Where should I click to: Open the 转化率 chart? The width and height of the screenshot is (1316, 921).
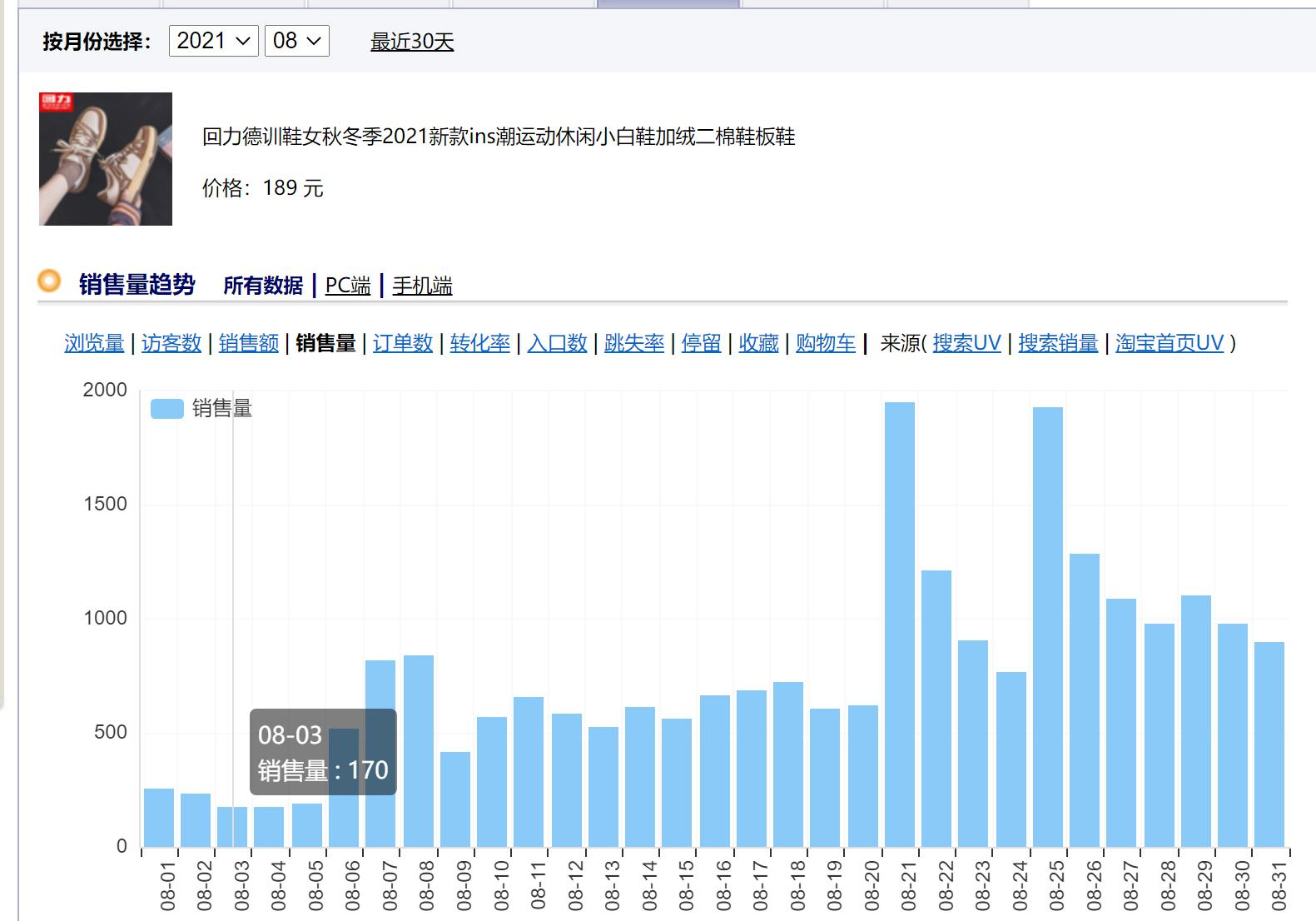click(x=480, y=343)
